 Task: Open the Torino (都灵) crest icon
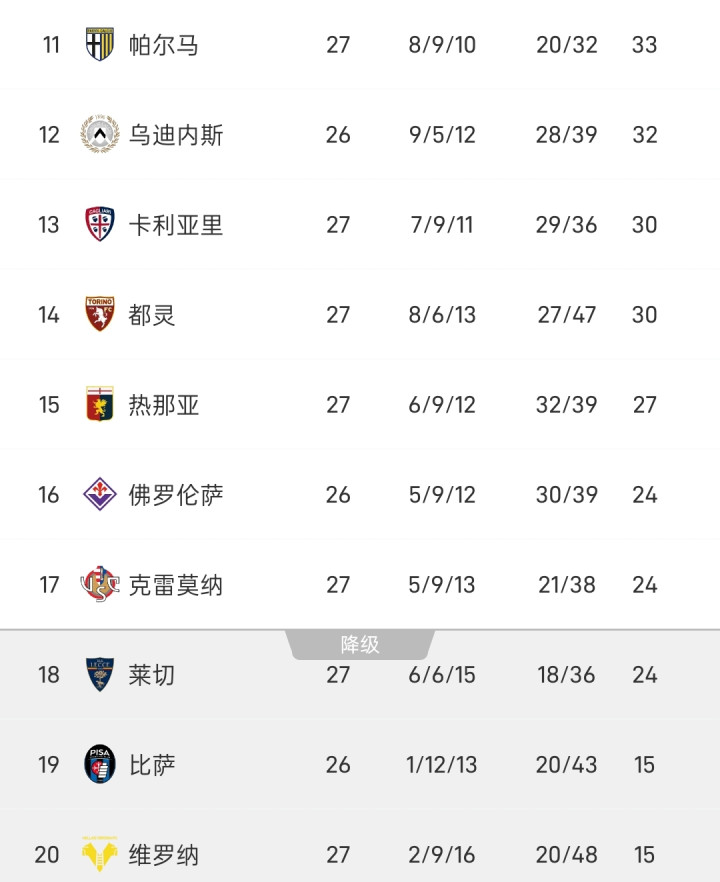tap(100, 315)
